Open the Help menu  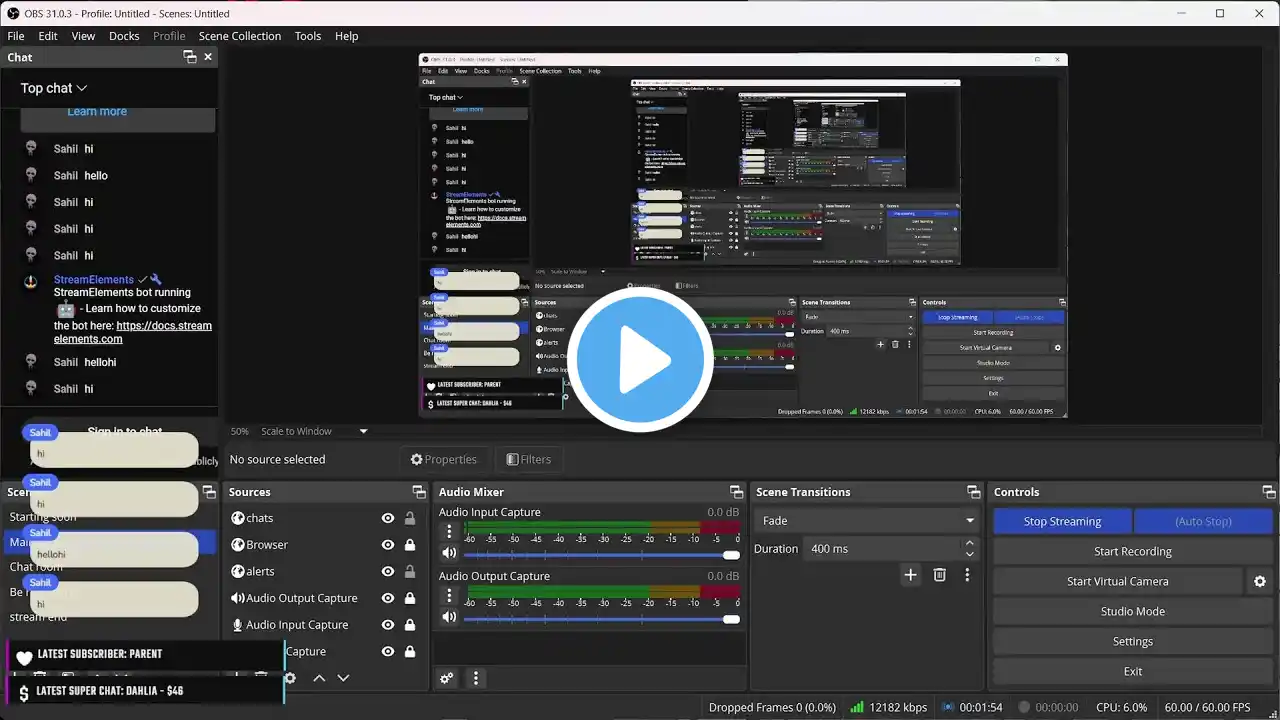pos(346,36)
